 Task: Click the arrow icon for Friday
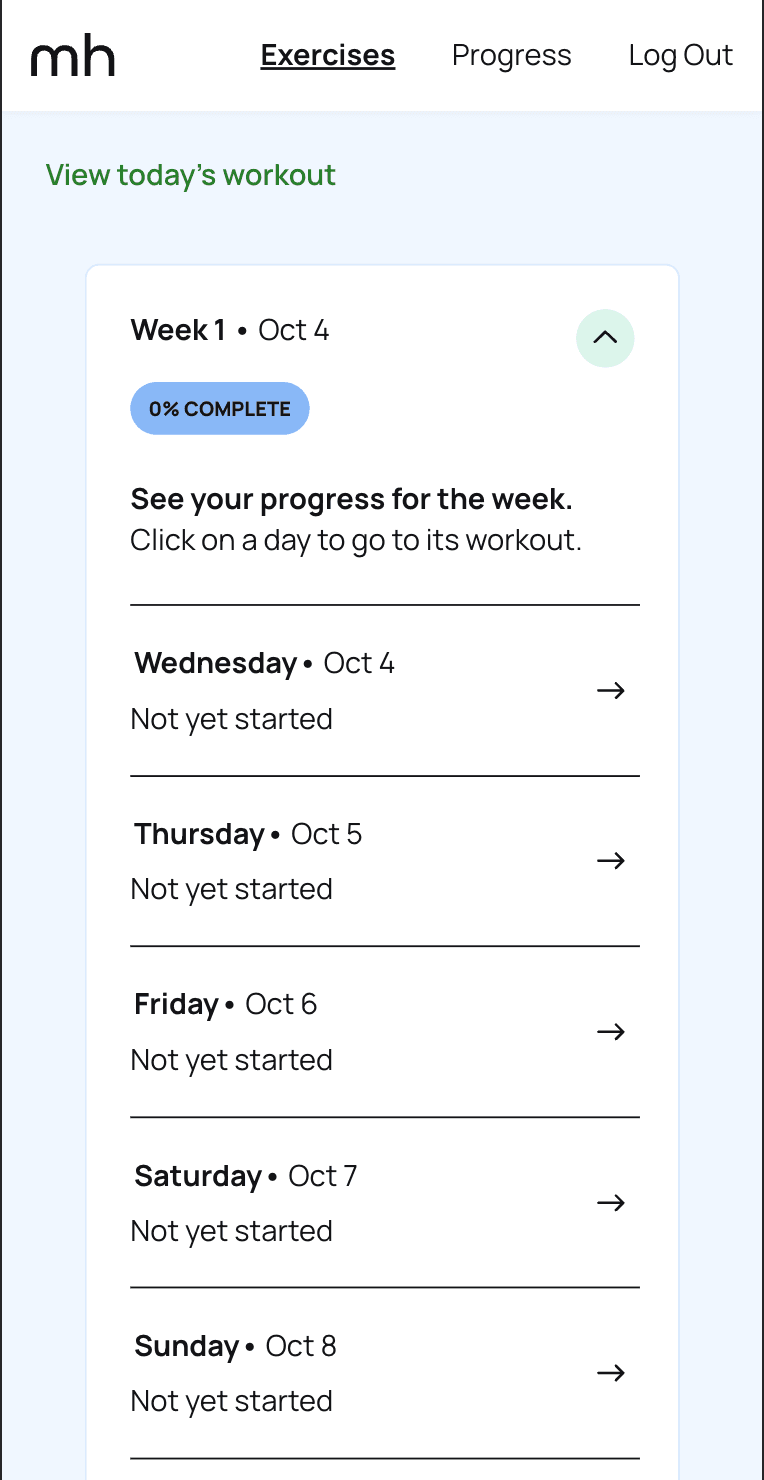(610, 1032)
